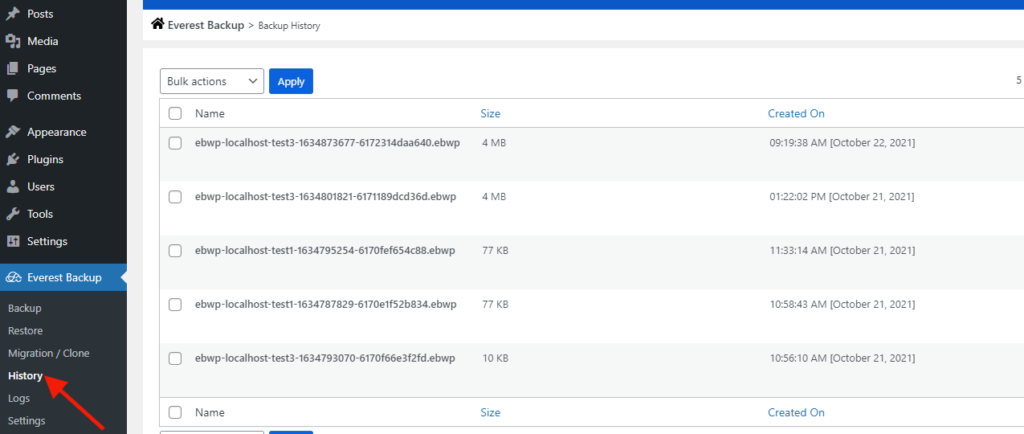Click the Posts pin icon
The width and height of the screenshot is (1024, 434).
tap(12, 14)
